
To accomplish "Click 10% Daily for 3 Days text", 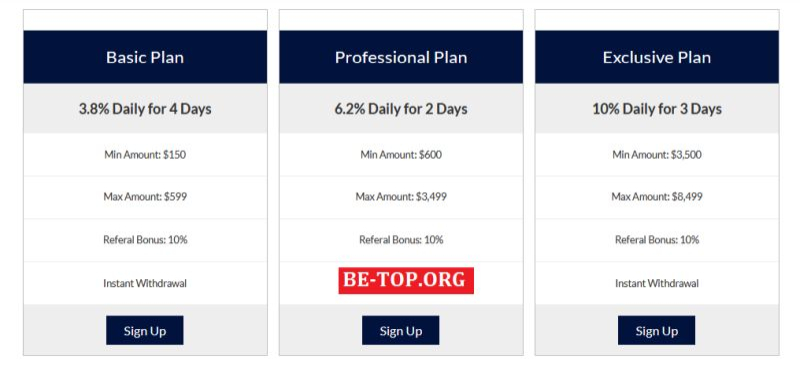I will pyautogui.click(x=657, y=109).
